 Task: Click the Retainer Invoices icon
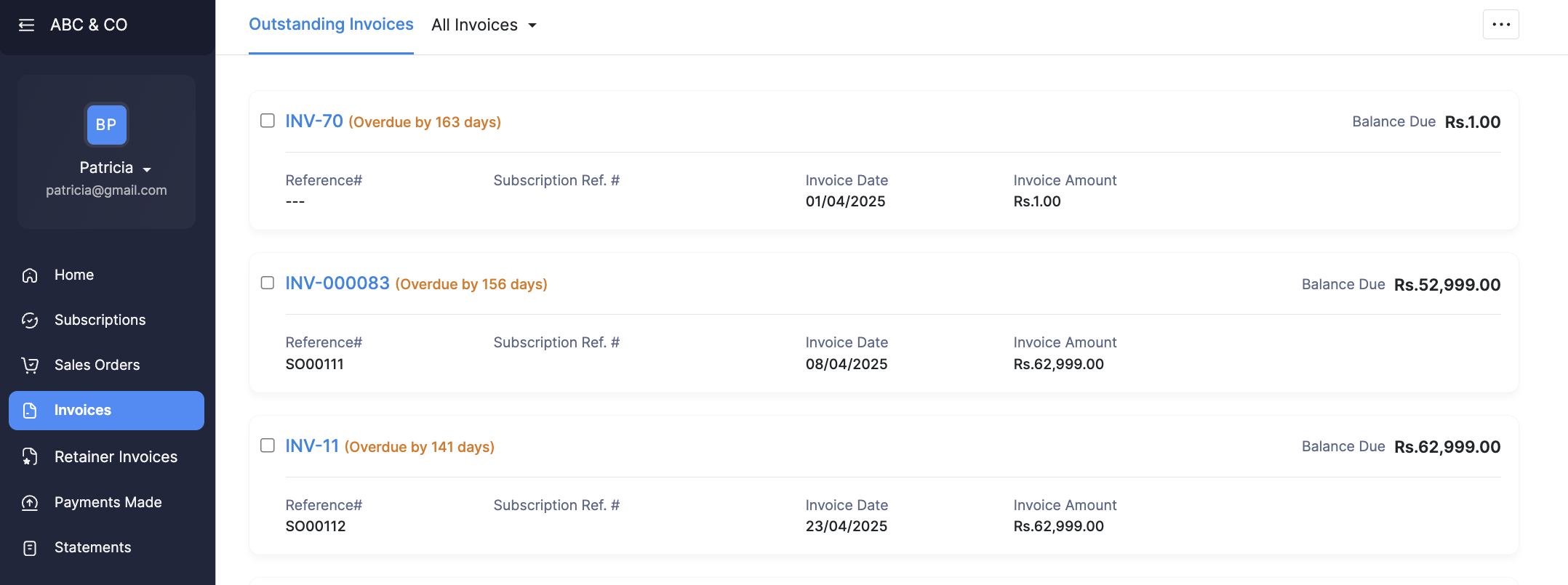[x=30, y=457]
